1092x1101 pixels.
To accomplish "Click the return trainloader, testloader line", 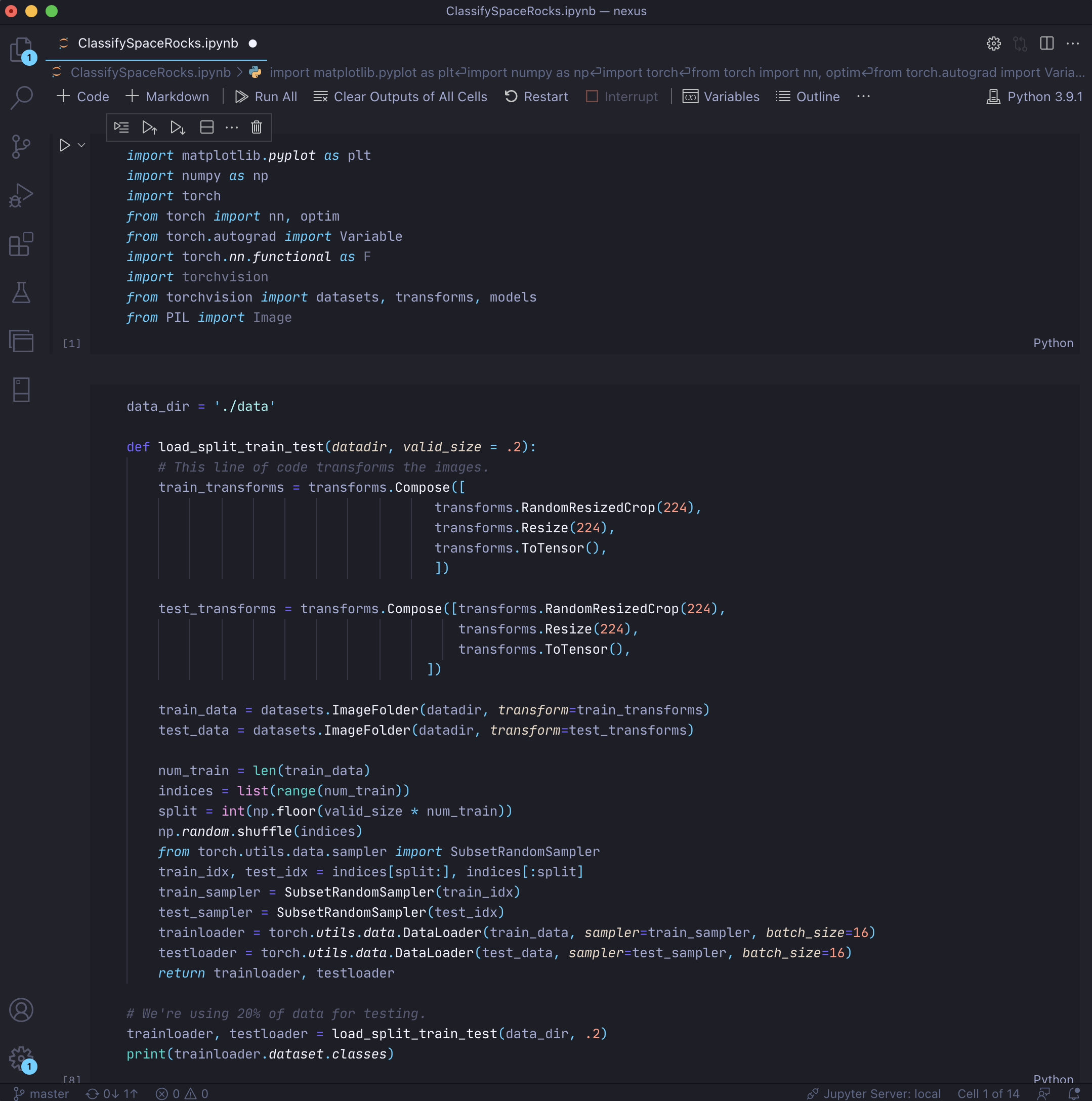I will coord(276,973).
